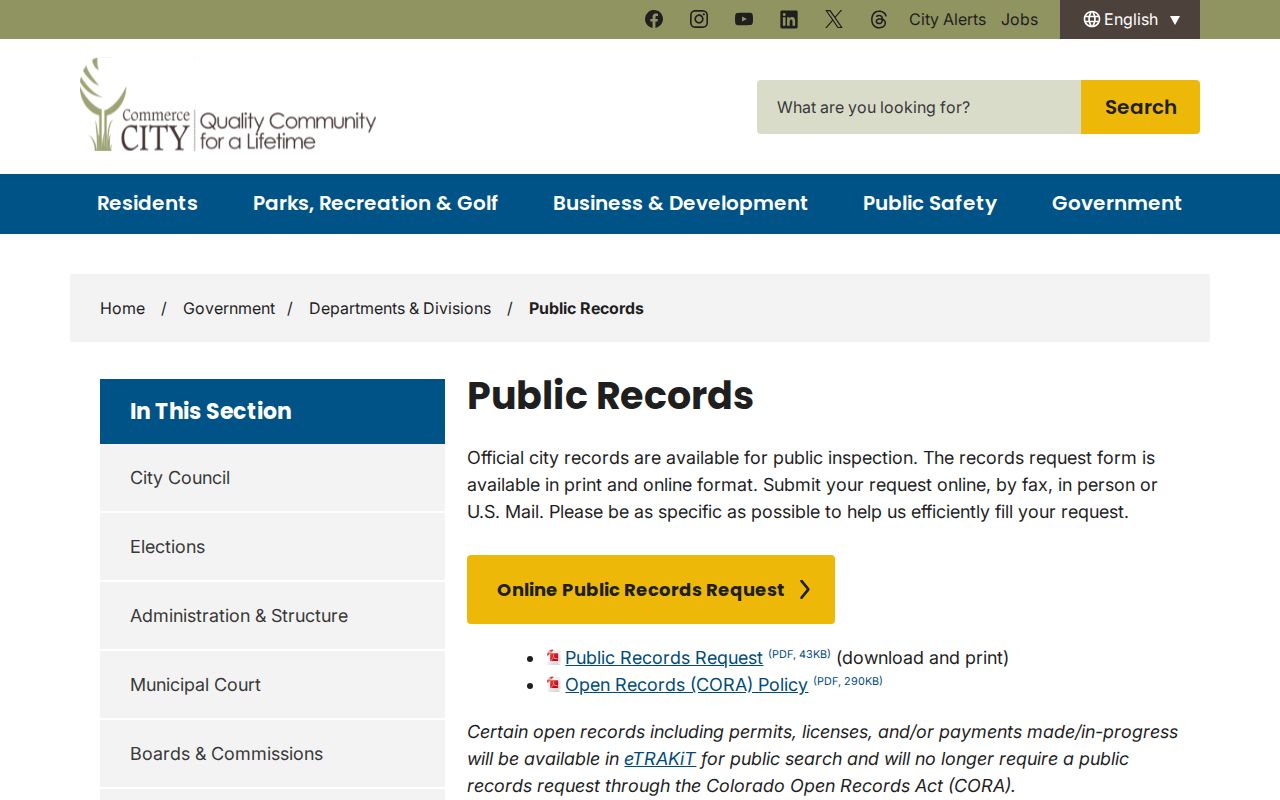The height and width of the screenshot is (800, 1280).
Task: Open the Open Records (CORA) Policy link
Action: coord(686,684)
